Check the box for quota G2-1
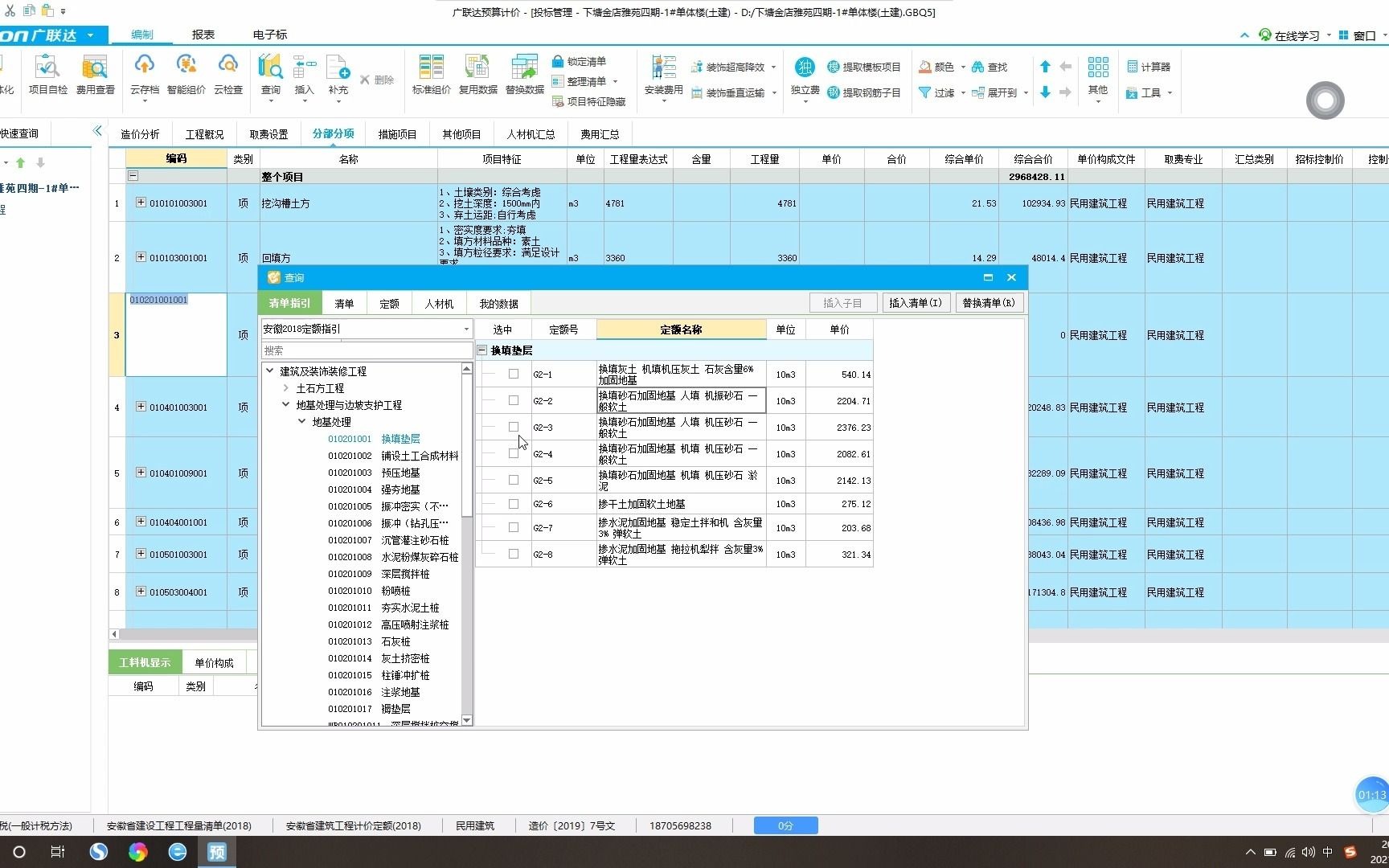This screenshot has height=868, width=1389. click(x=514, y=374)
